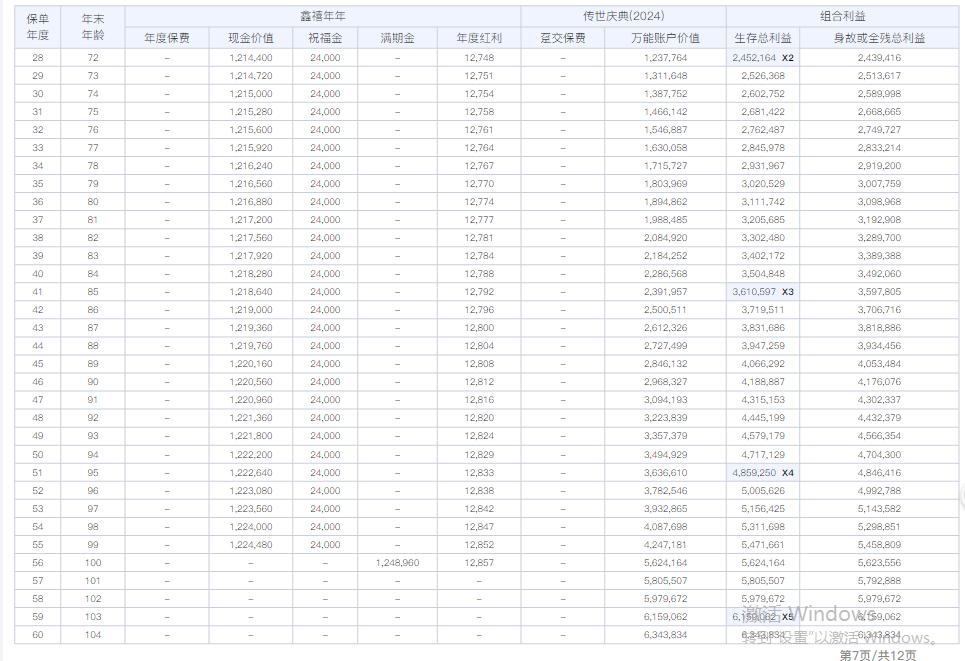
Task: Select the 传世庆典(2024) group header
Action: coord(623,17)
